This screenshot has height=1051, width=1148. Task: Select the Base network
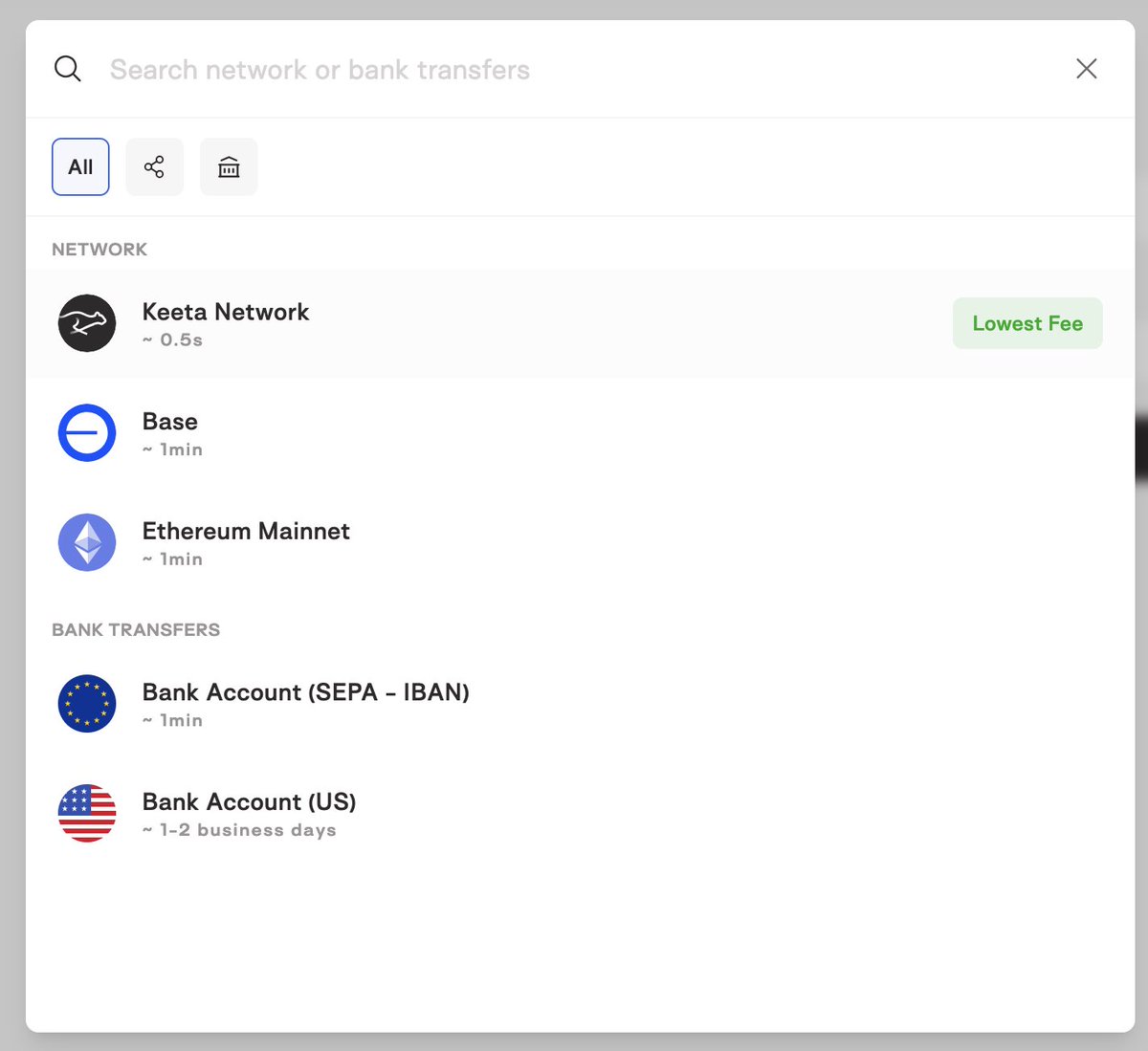[x=580, y=433]
